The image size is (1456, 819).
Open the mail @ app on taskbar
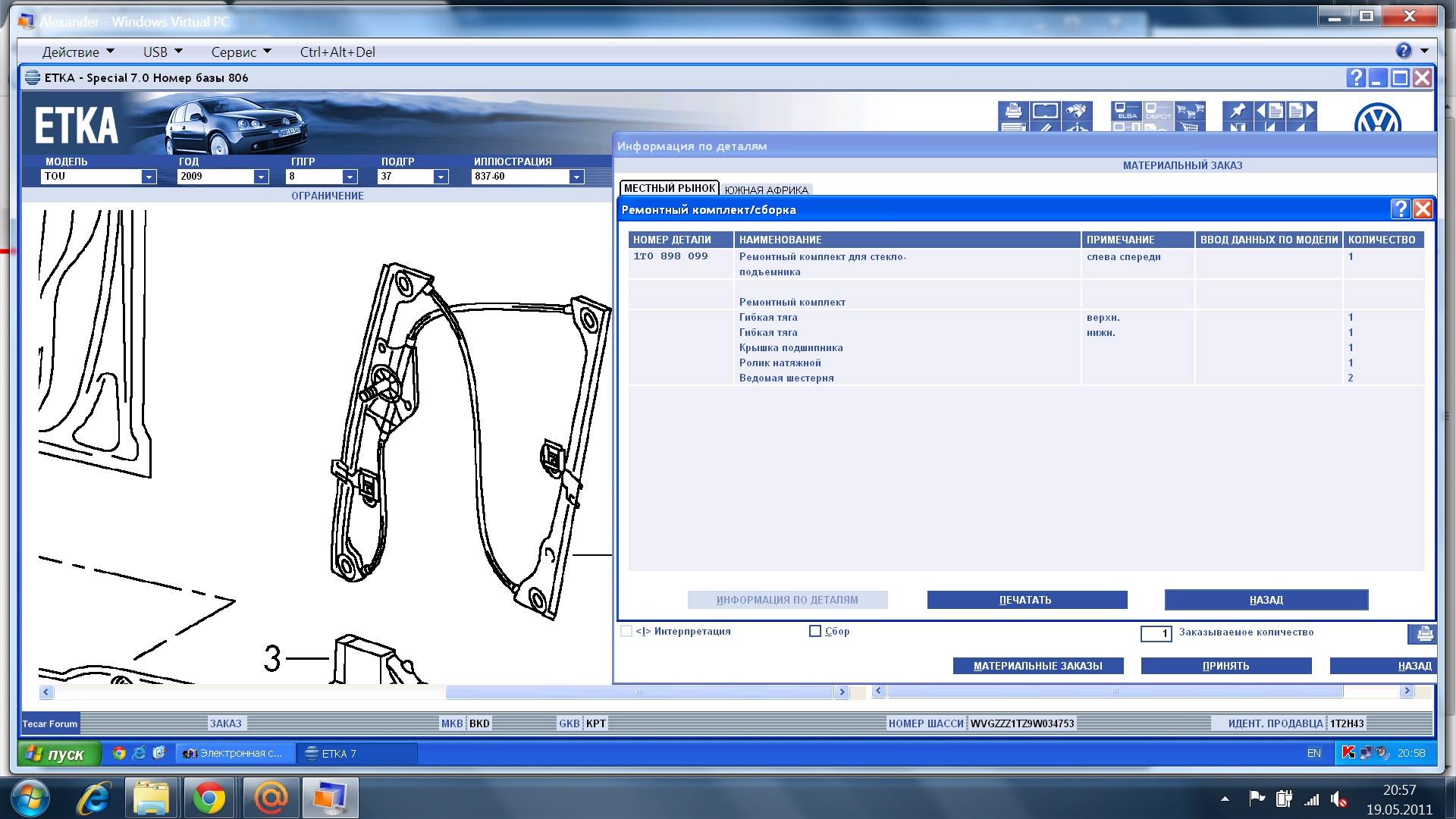pyautogui.click(x=270, y=798)
